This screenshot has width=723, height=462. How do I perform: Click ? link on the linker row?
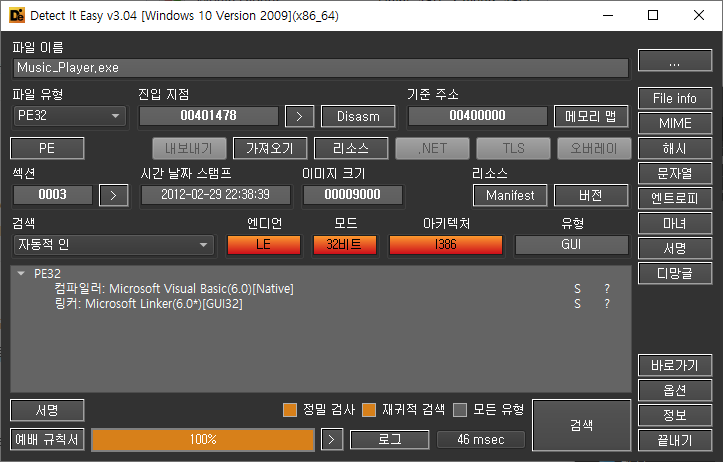tap(607, 303)
